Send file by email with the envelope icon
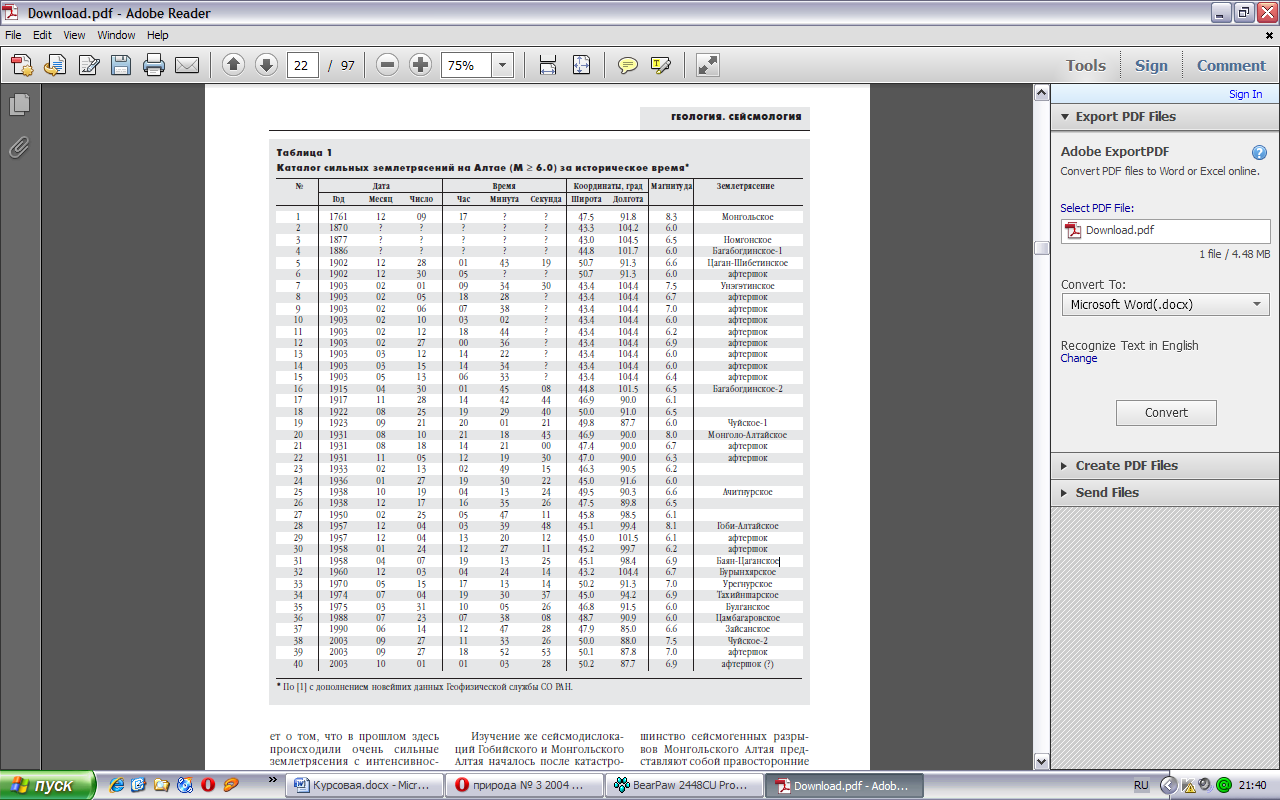1280x800 pixels. (186, 65)
